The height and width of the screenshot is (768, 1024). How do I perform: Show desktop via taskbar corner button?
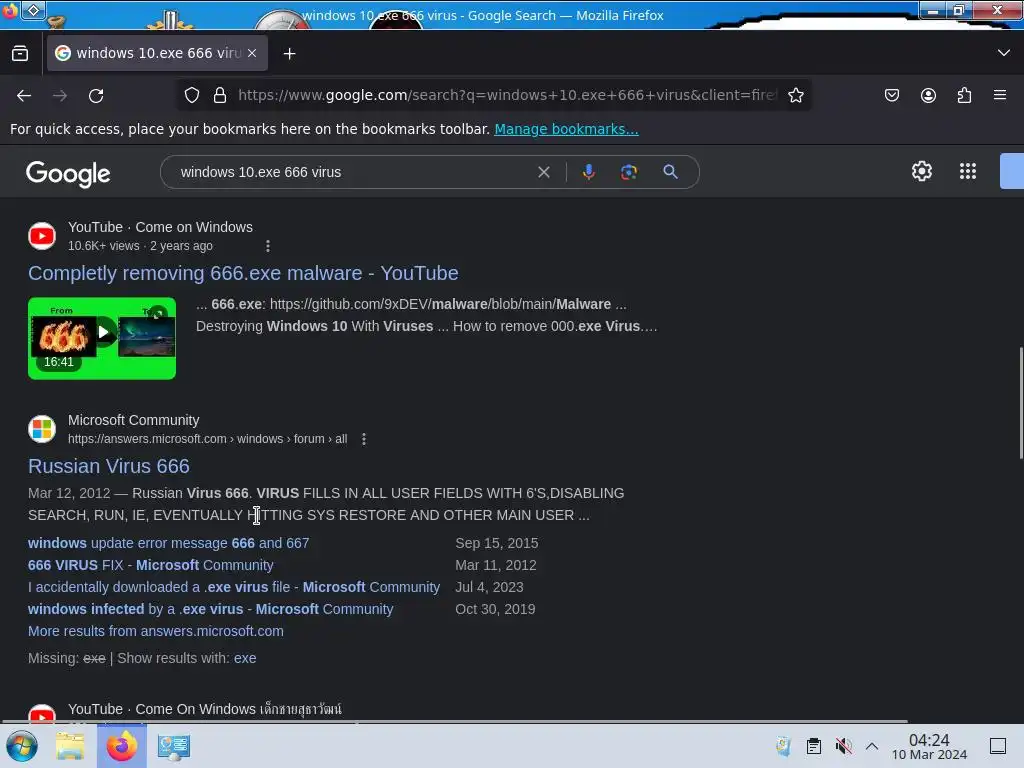(x=998, y=746)
